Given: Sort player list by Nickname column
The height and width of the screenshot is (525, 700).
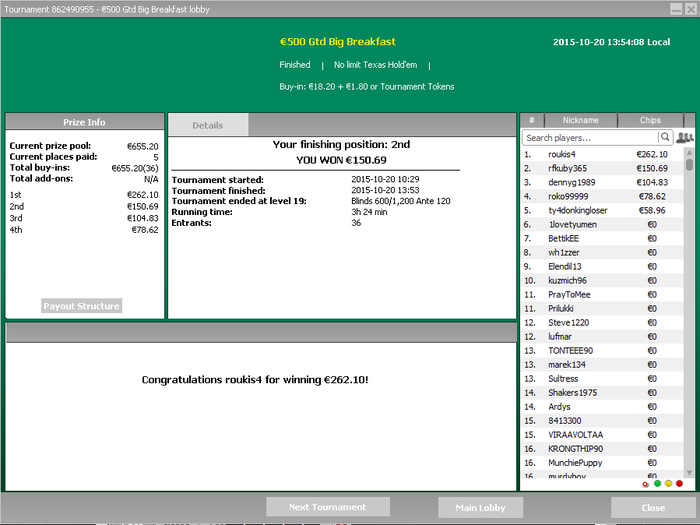Looking at the screenshot, I should coord(580,121).
